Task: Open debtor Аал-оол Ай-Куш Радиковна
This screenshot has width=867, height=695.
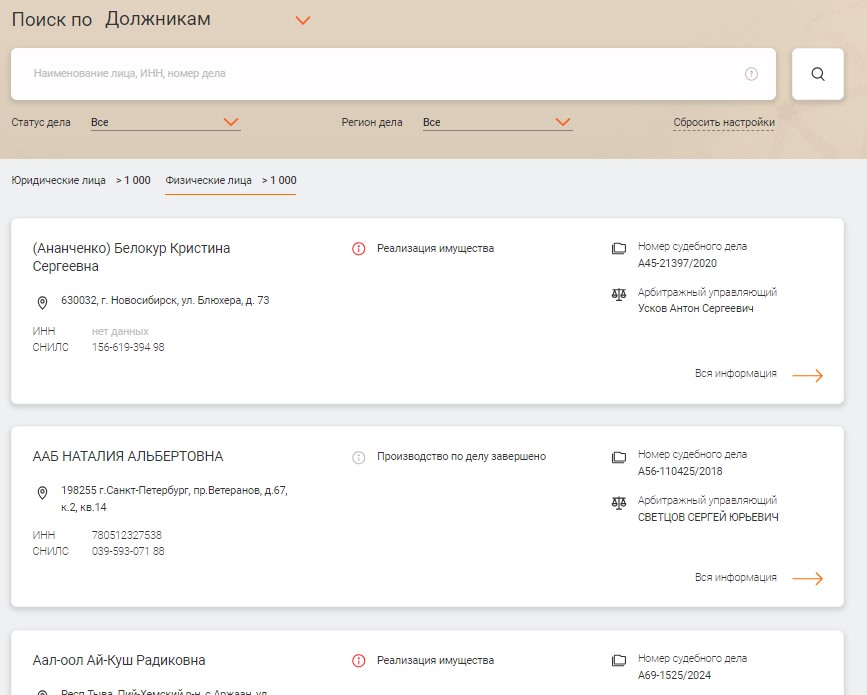Action: [x=119, y=660]
